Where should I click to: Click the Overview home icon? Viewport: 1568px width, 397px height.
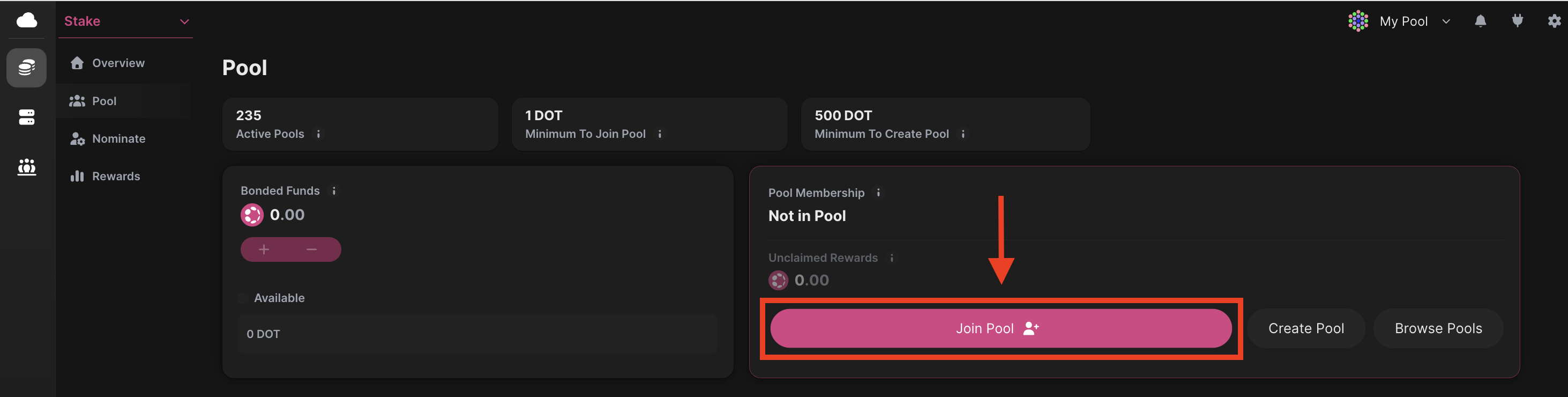[x=77, y=63]
